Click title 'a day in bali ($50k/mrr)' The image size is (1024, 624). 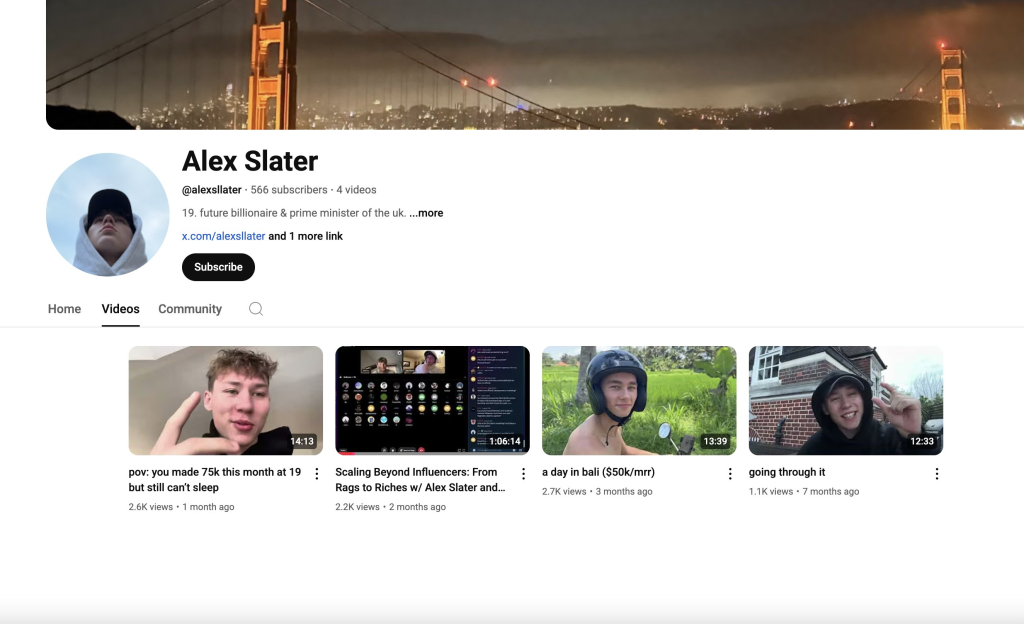pos(598,472)
